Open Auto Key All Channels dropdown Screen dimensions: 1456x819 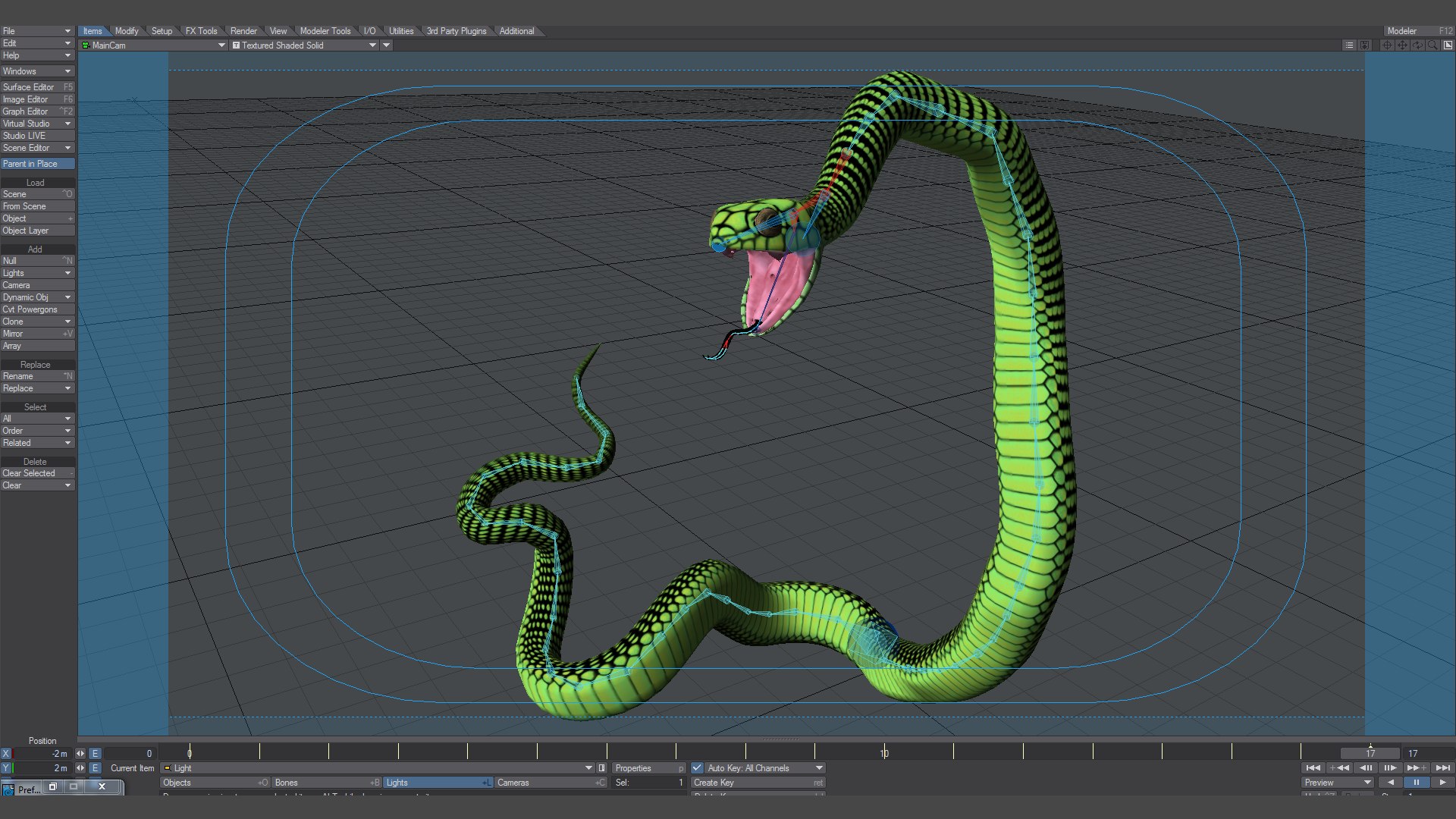pyautogui.click(x=764, y=768)
